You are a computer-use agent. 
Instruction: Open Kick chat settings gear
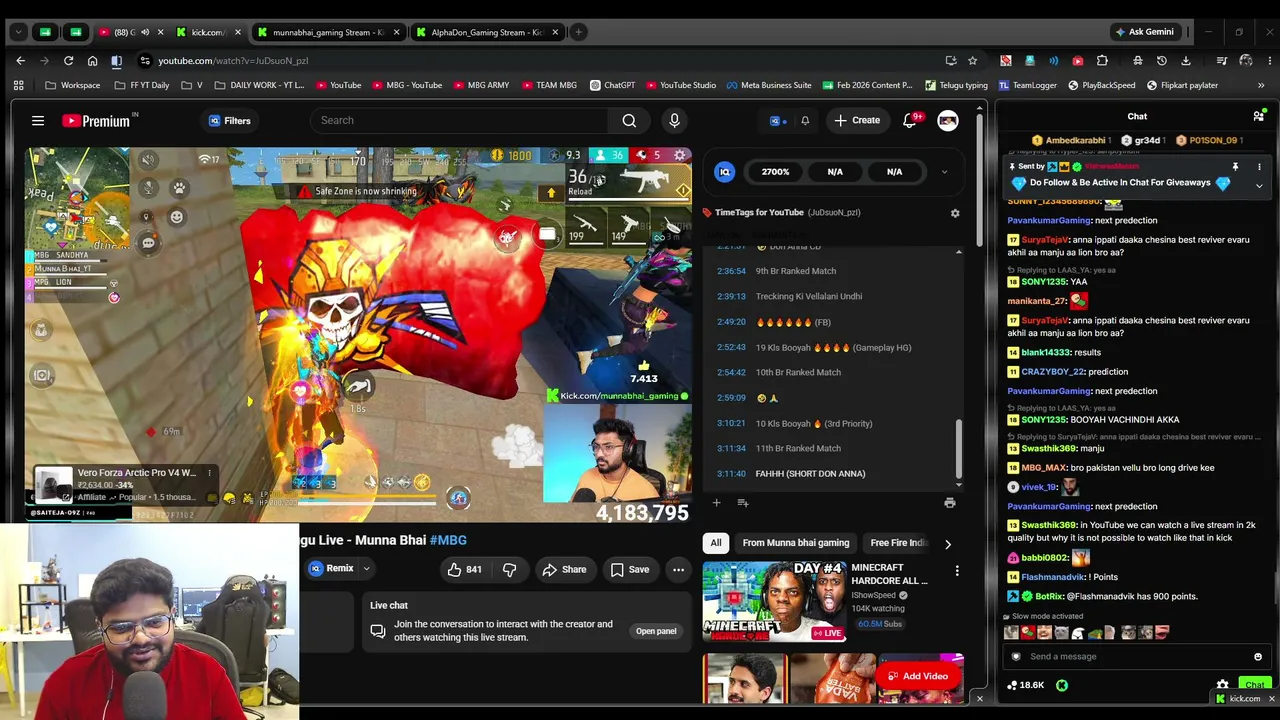(1222, 685)
